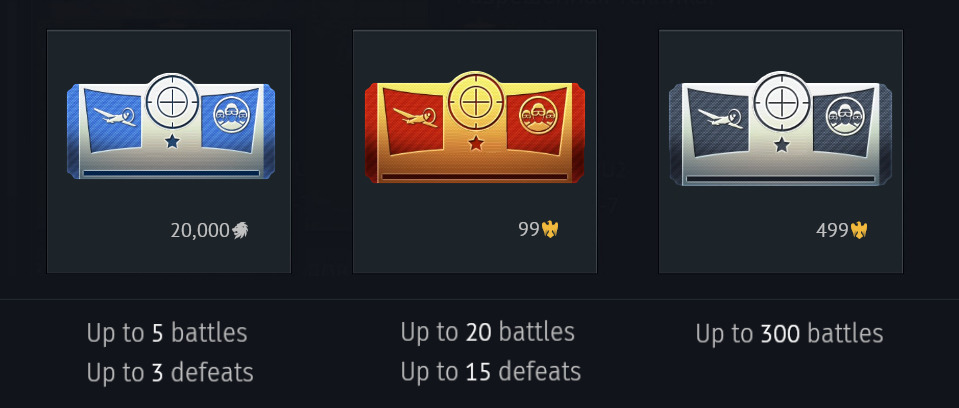Click the golden eagle icon next to 499
Image resolution: width=959 pixels, height=408 pixels.
[x=859, y=230]
